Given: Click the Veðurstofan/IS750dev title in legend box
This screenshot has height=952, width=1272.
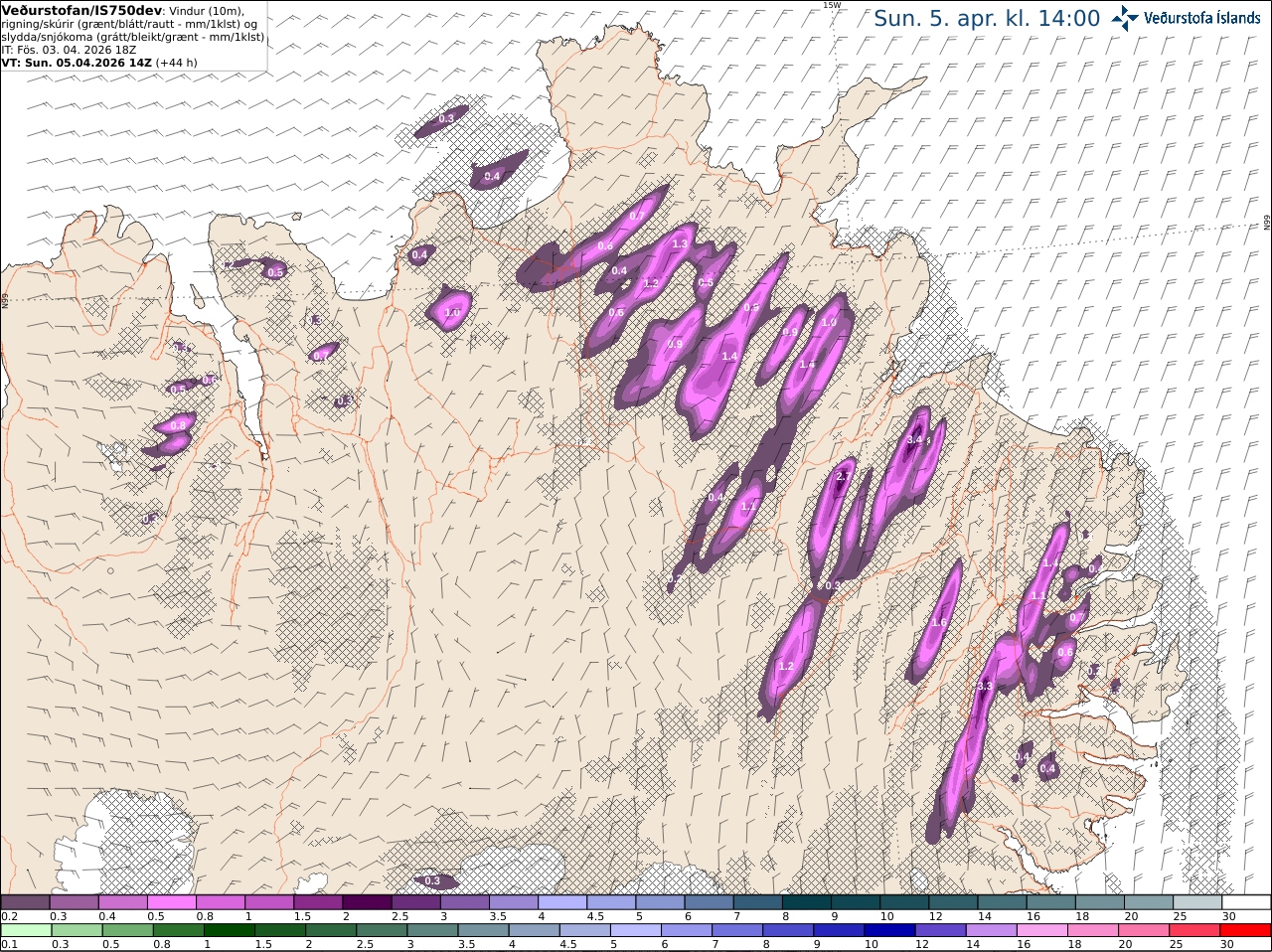Looking at the screenshot, I should [x=82, y=10].
